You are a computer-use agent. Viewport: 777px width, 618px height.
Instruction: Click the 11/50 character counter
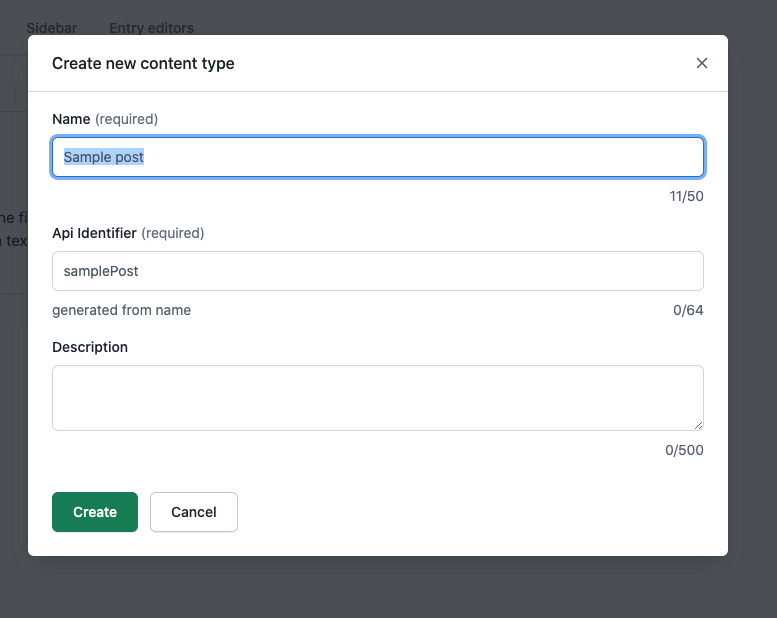[x=686, y=196]
